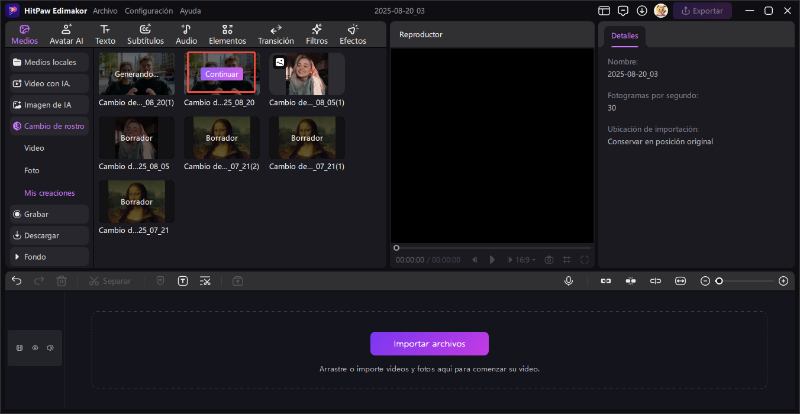Click the text T box icon in timeline toolbar
Screen dimensions: 800x414
[183, 281]
